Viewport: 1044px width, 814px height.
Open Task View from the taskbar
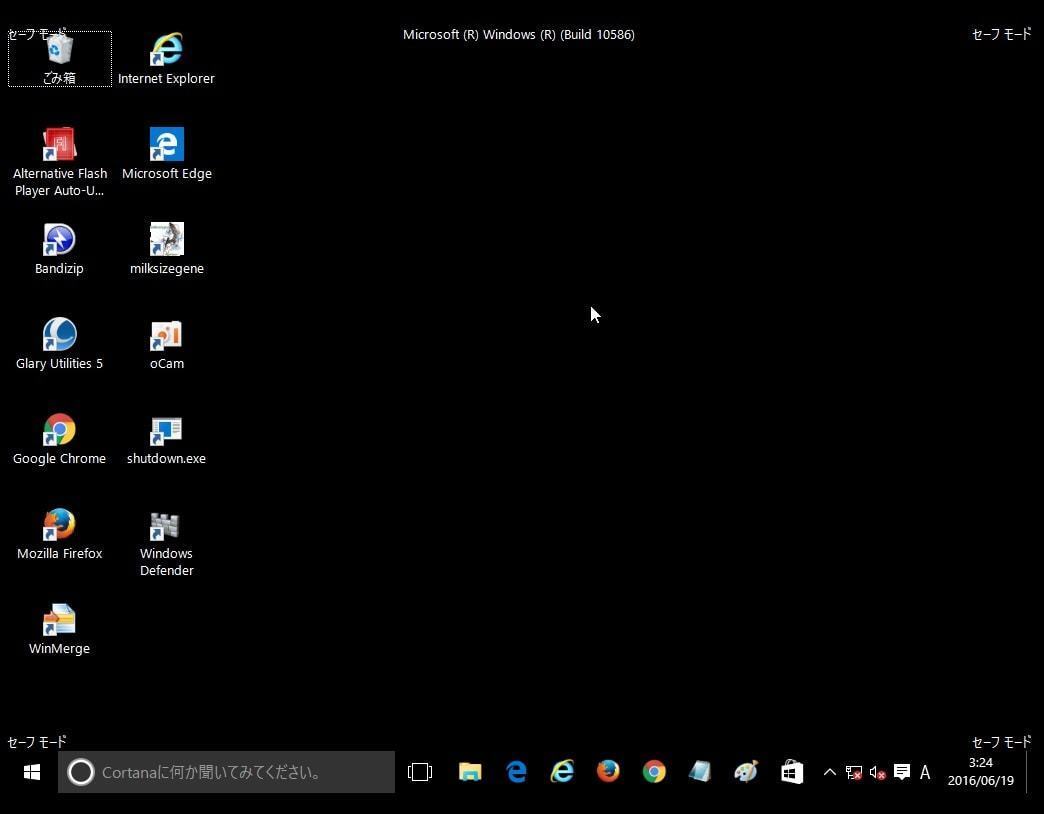[419, 772]
